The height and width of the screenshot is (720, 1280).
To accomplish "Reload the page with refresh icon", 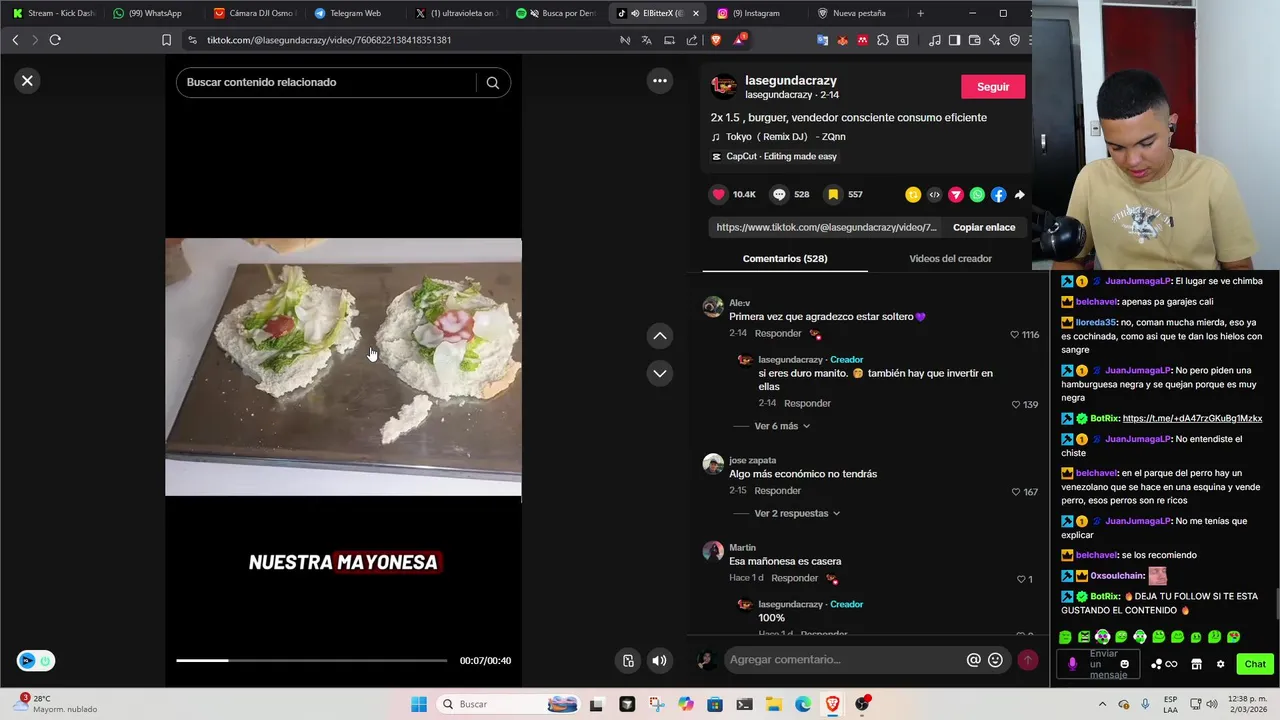I will point(55,40).
